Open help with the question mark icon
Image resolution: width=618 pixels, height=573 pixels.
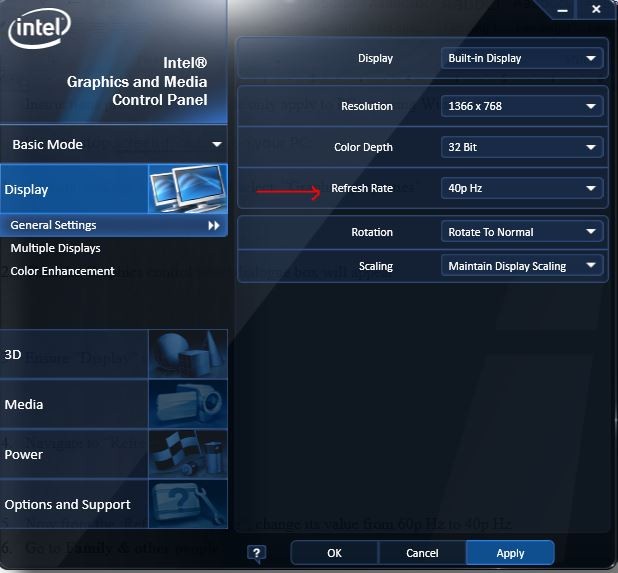tap(257, 553)
